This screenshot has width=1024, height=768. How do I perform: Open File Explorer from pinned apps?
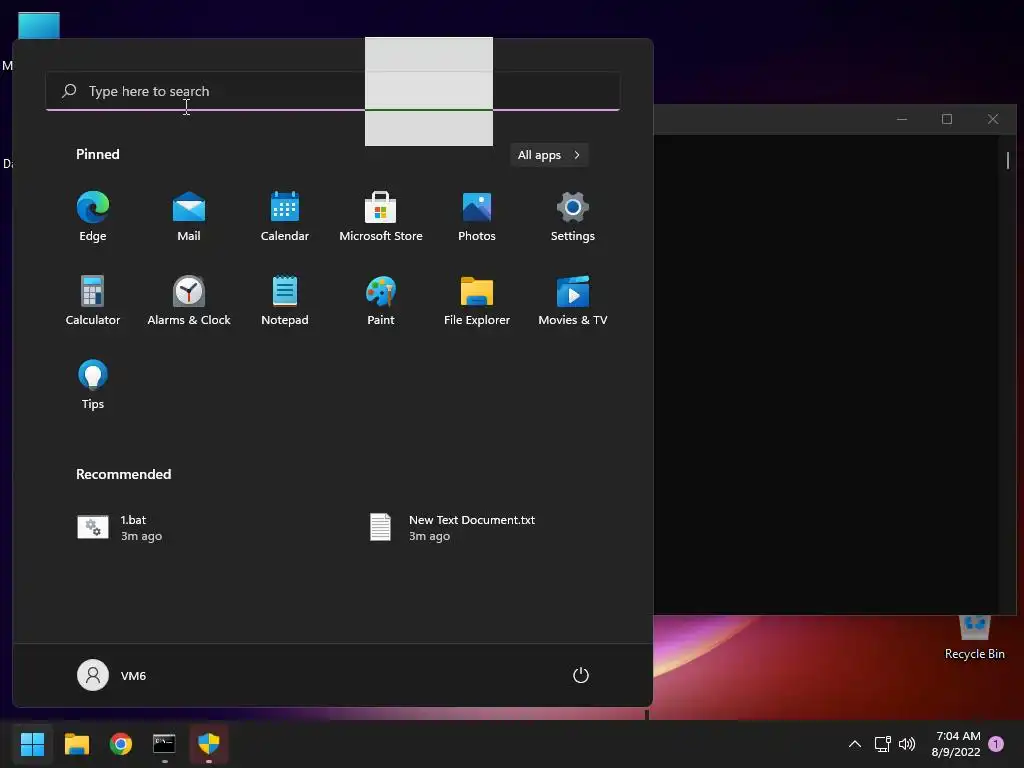[477, 300]
